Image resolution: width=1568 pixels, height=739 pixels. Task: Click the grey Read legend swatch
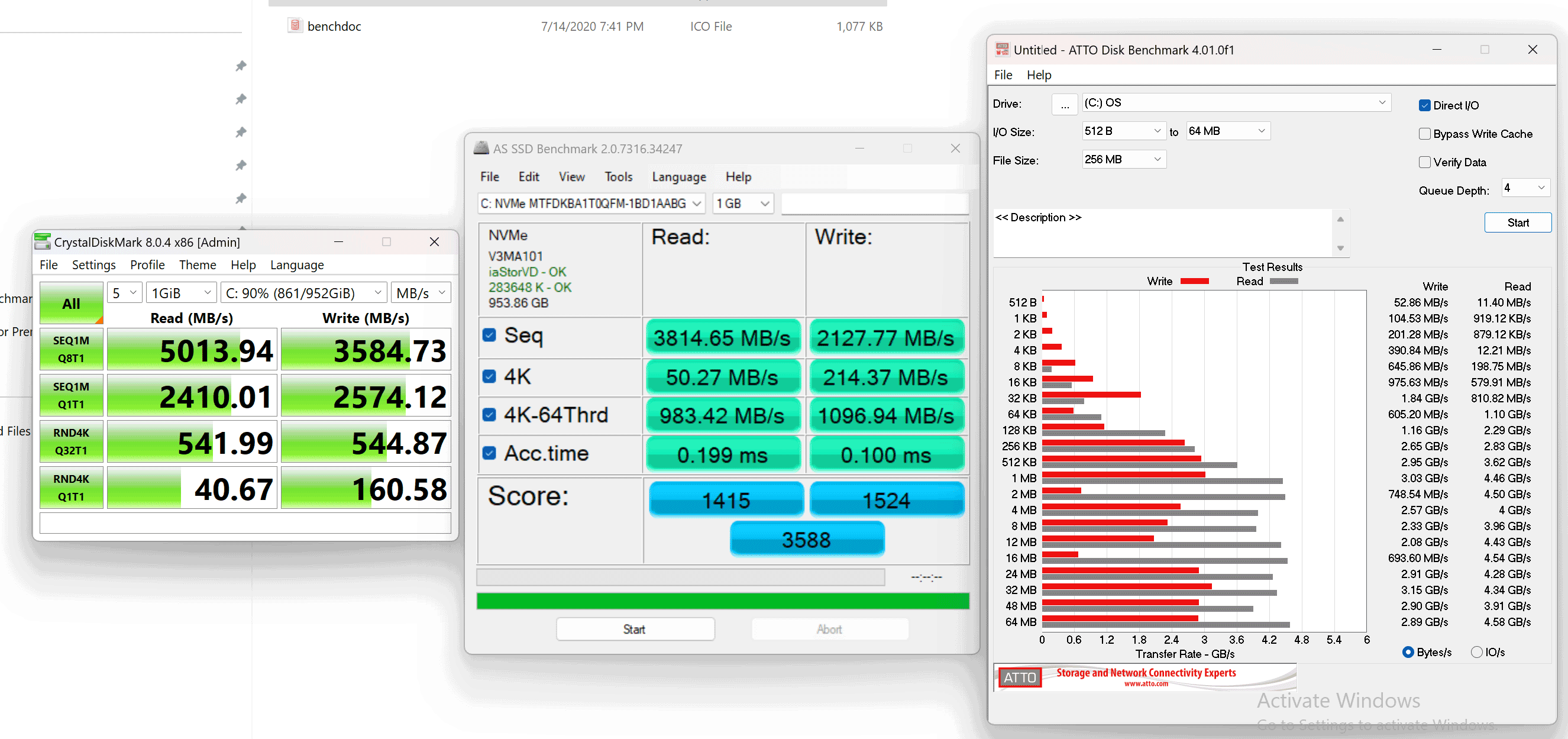(x=1284, y=281)
